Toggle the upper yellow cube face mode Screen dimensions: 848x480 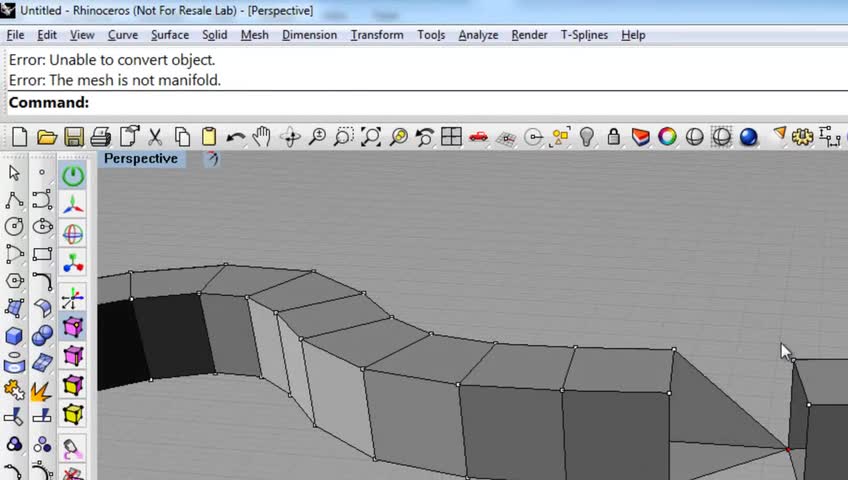pos(73,385)
